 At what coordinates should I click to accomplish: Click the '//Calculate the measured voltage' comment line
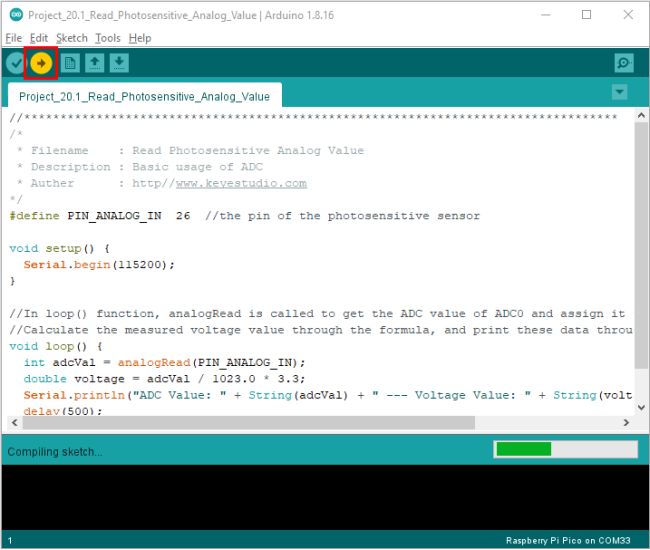pos(321,330)
